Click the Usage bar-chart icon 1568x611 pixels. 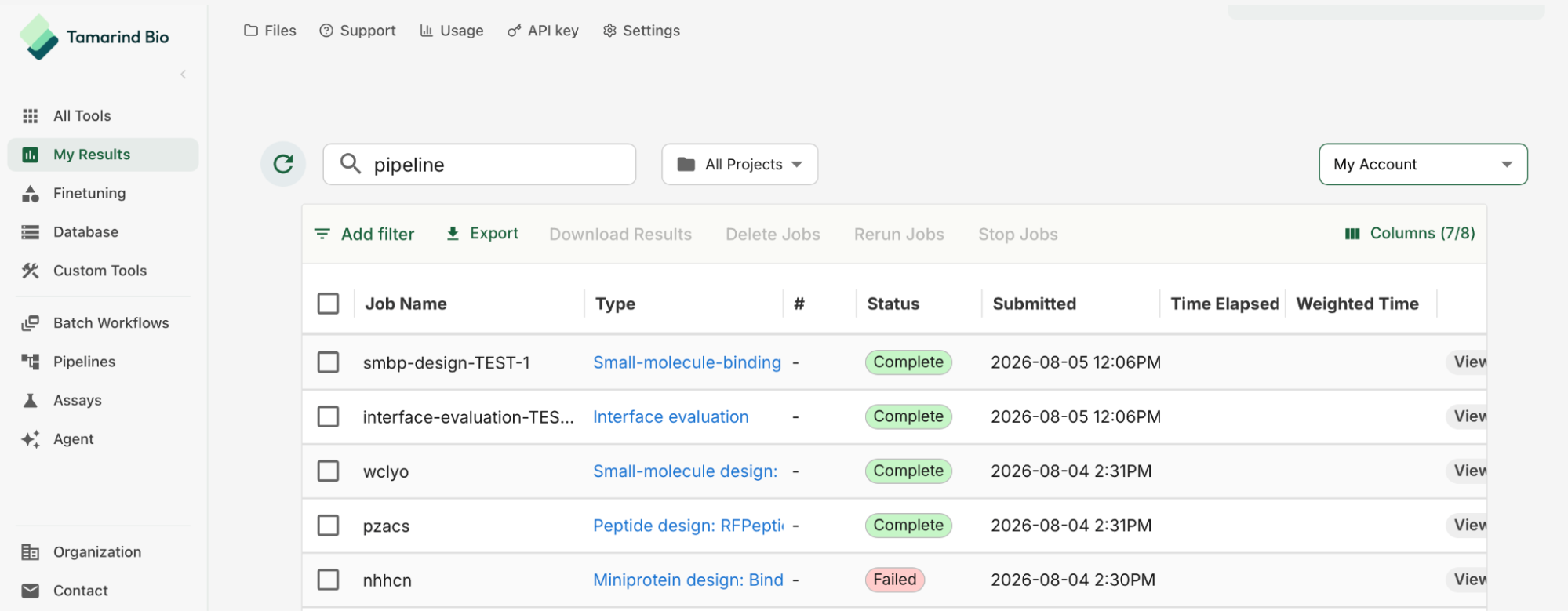click(426, 31)
